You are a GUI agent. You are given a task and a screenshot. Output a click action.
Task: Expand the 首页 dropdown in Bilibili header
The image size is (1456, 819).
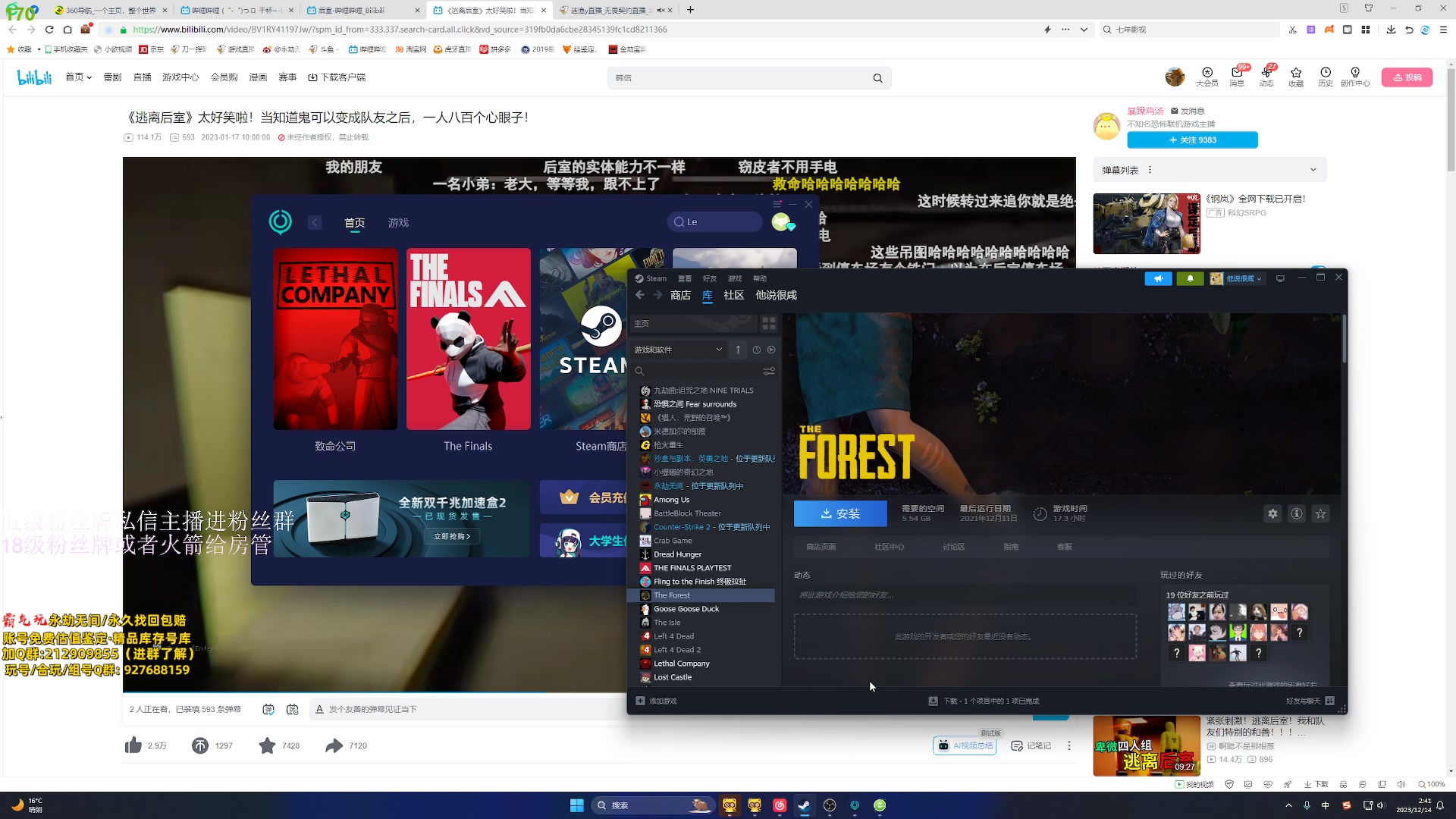pos(78,77)
